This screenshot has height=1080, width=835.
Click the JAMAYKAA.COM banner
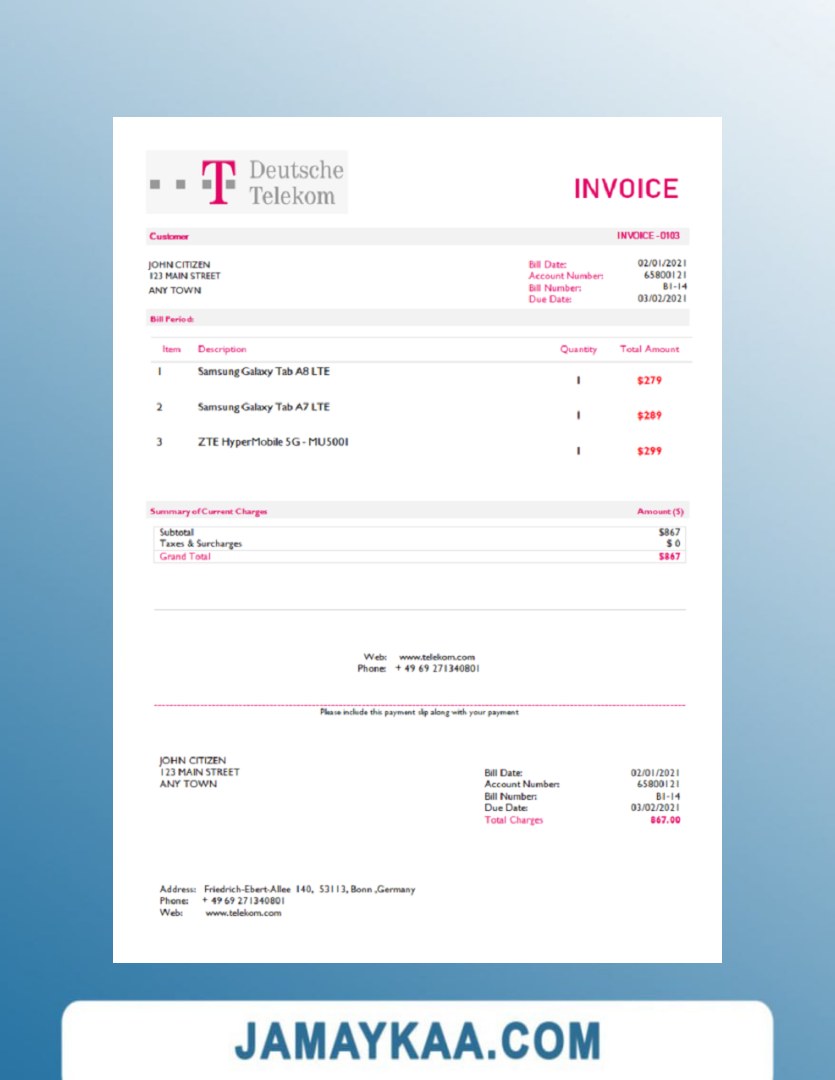[417, 1041]
